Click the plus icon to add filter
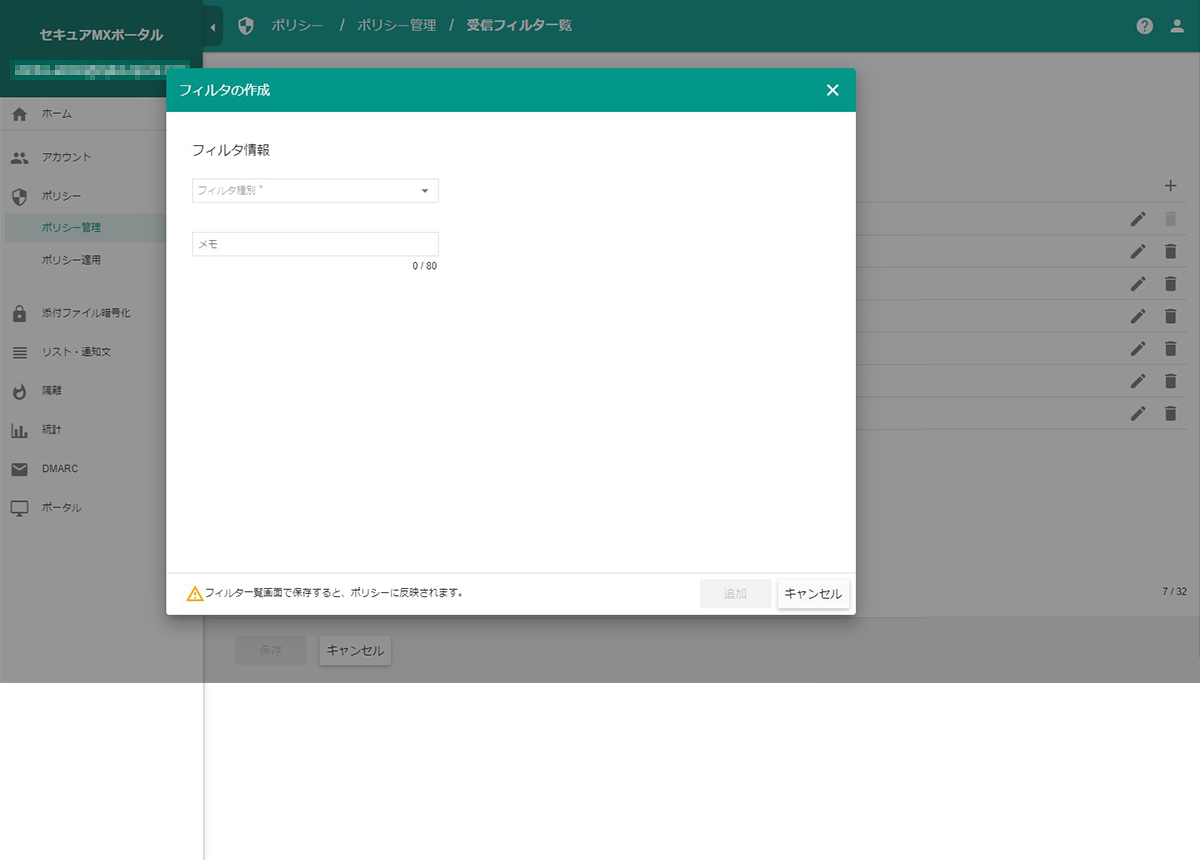Screen dimensions: 1200x860 1170,186
